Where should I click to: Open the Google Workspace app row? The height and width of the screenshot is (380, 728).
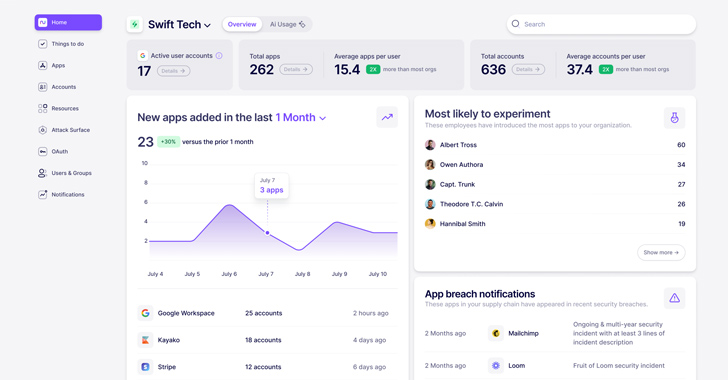click(x=267, y=313)
